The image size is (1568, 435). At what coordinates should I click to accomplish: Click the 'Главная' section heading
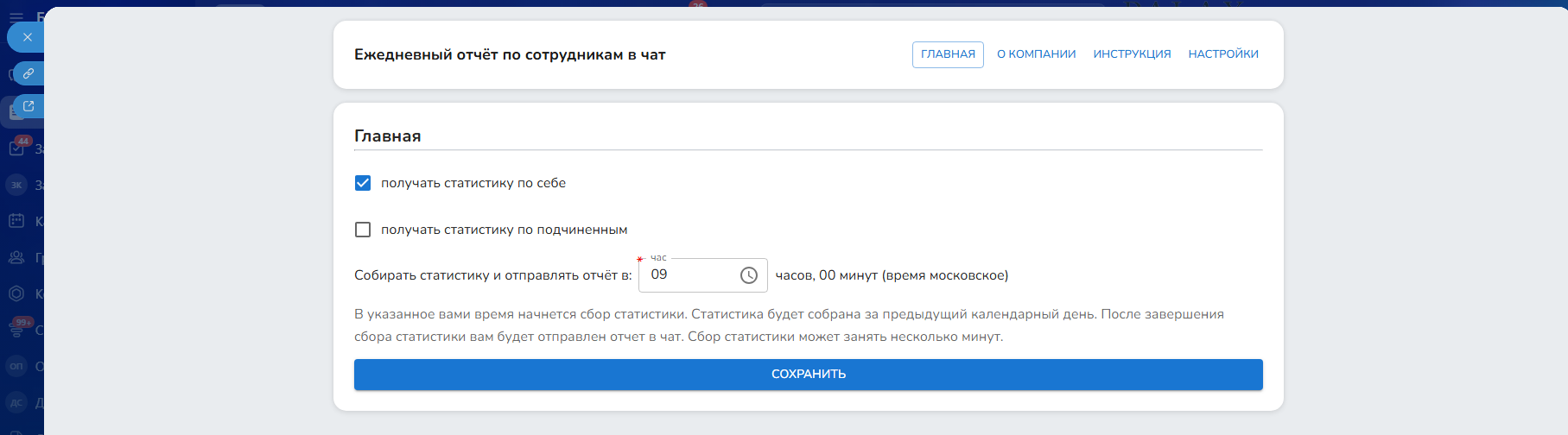point(388,136)
